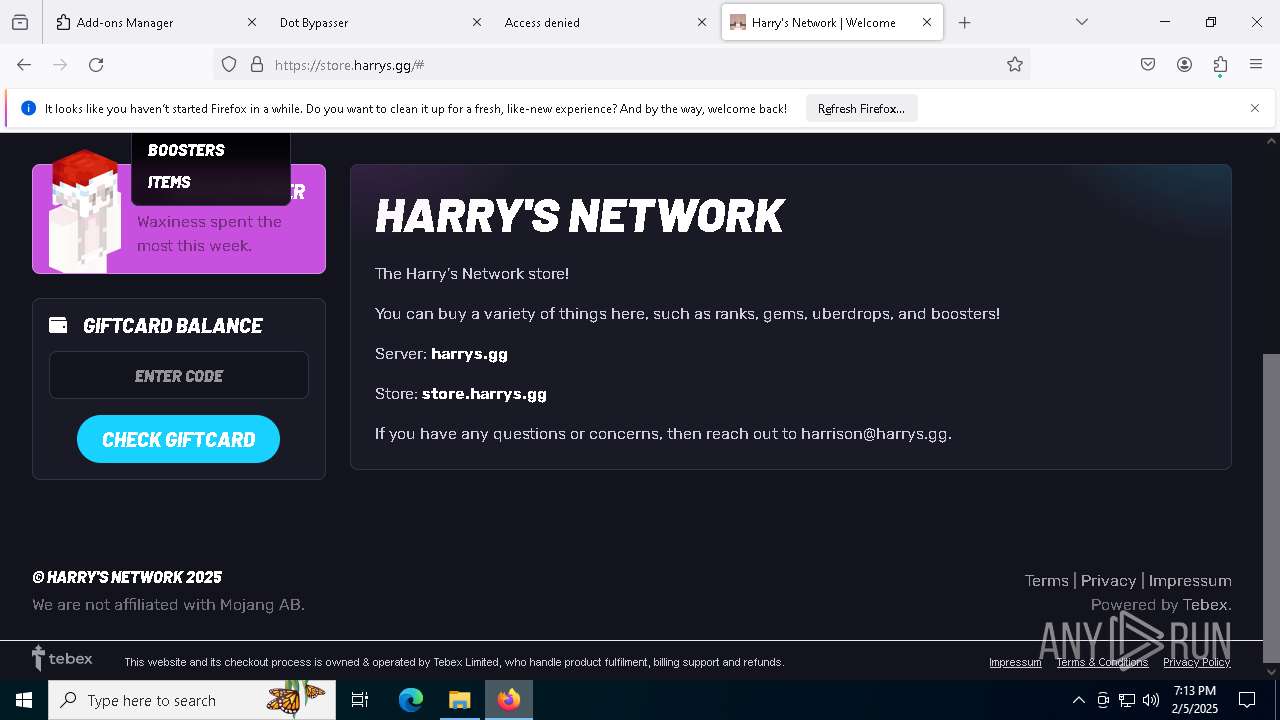Click the taskbar clock 7:13 PM

(x=1195, y=700)
